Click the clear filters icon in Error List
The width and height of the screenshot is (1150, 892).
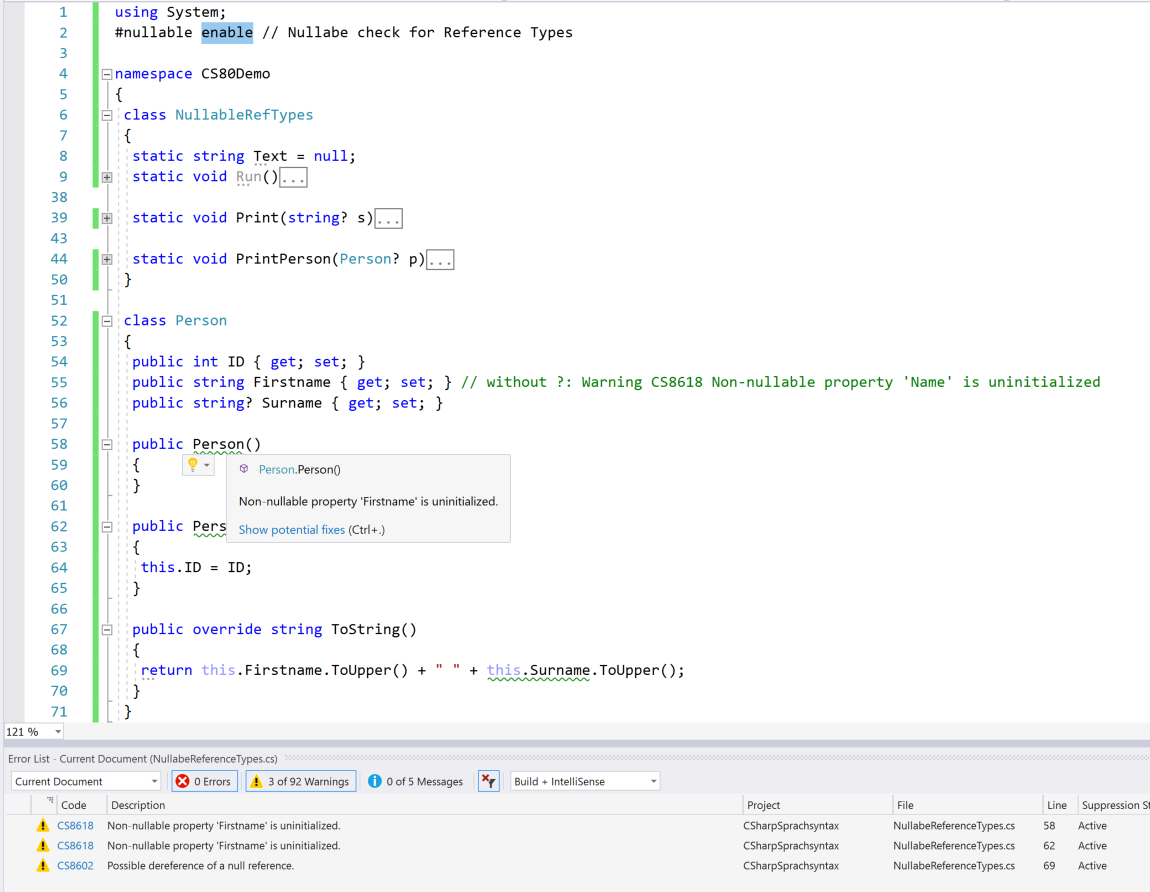coord(488,781)
